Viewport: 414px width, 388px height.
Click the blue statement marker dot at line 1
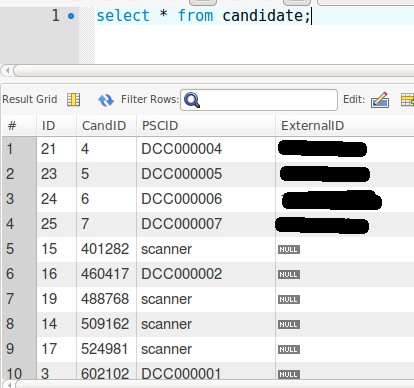pos(71,16)
